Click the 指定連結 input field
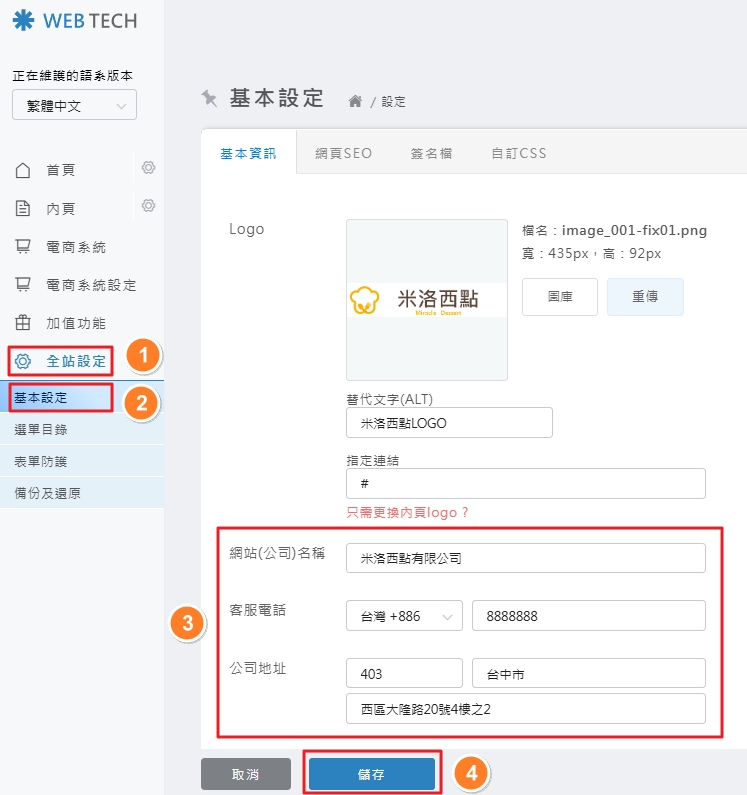 (x=526, y=484)
